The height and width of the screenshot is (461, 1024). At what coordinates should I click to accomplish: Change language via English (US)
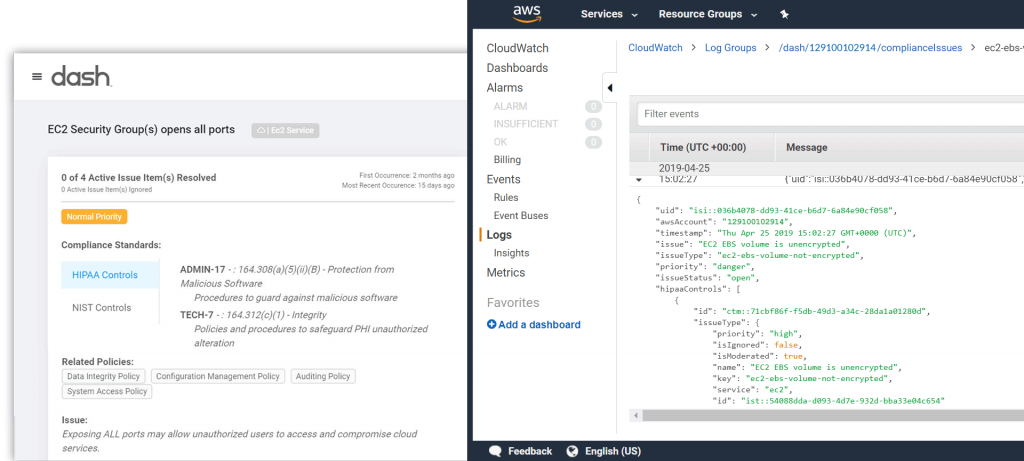[613, 451]
